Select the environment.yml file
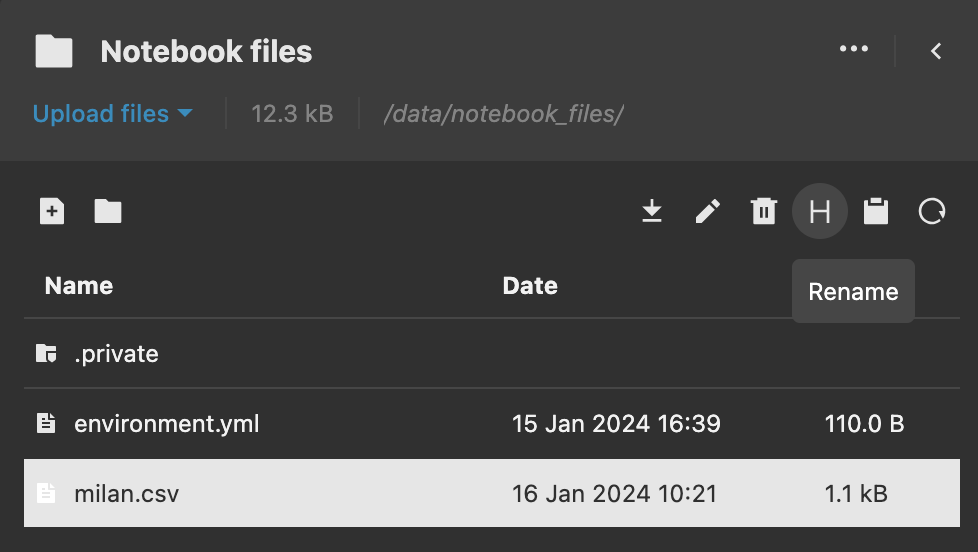This screenshot has height=552, width=978. (166, 423)
